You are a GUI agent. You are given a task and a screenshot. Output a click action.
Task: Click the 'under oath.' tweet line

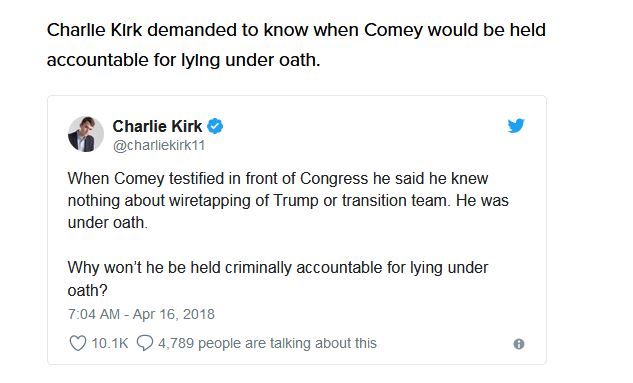[108, 222]
